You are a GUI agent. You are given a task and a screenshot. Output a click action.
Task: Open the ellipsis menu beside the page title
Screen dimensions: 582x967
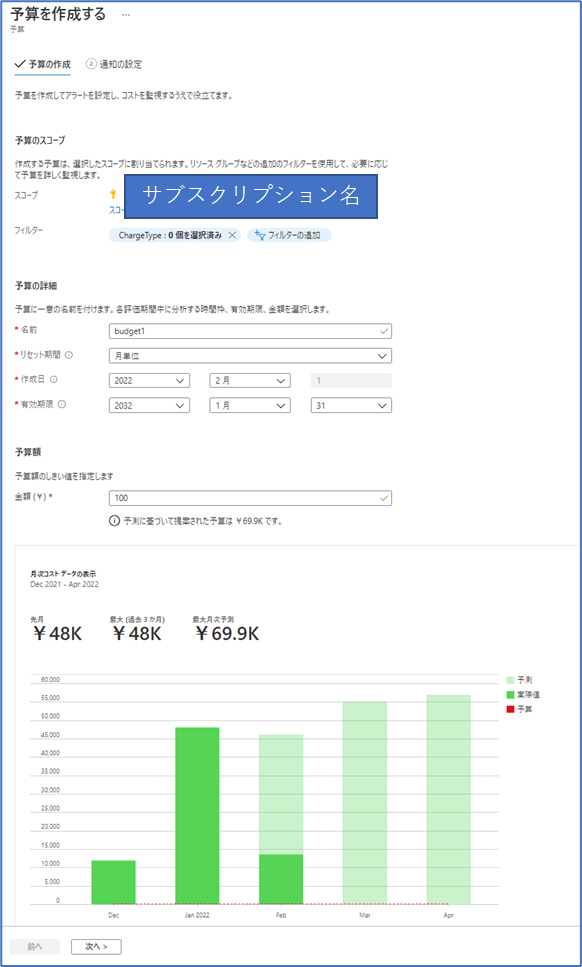coord(126,15)
